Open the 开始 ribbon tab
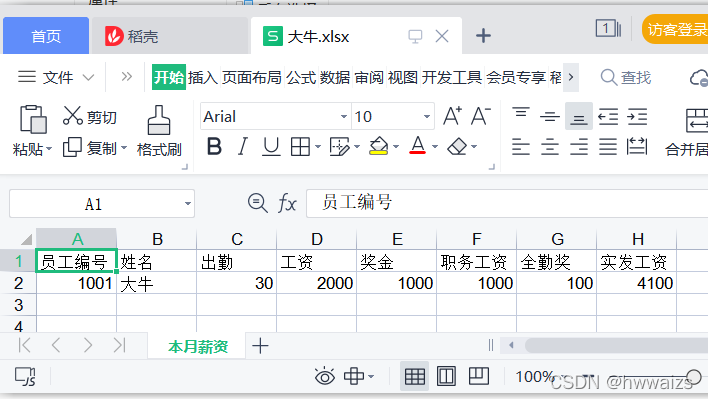The image size is (708, 399). [x=169, y=77]
